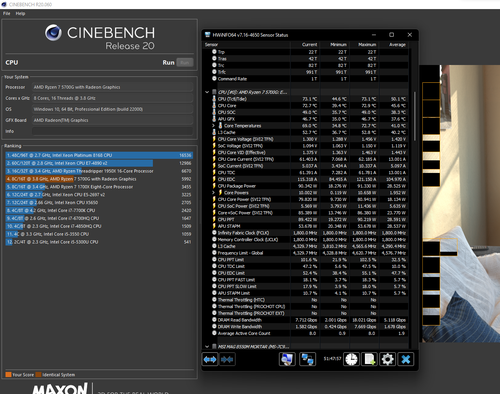Viewport: 500px width, 394px height.
Task: Click HWiNFO remote network monitors icon
Action: click(307, 359)
